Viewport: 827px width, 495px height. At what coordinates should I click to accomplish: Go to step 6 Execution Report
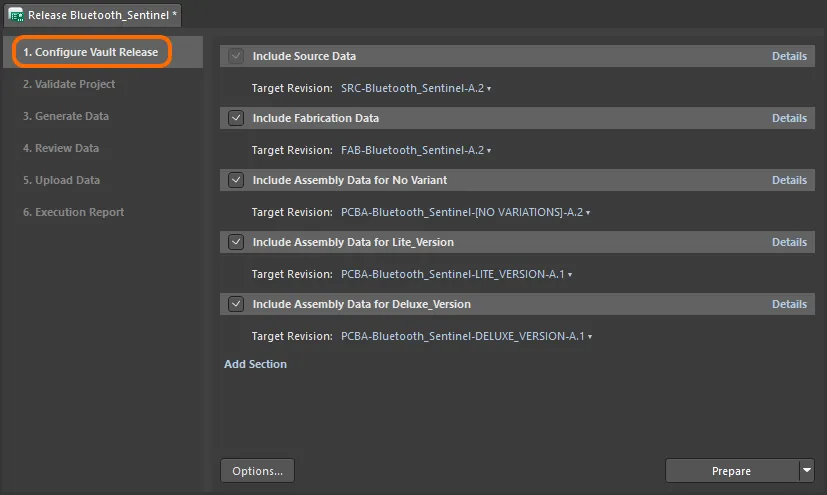pos(73,212)
